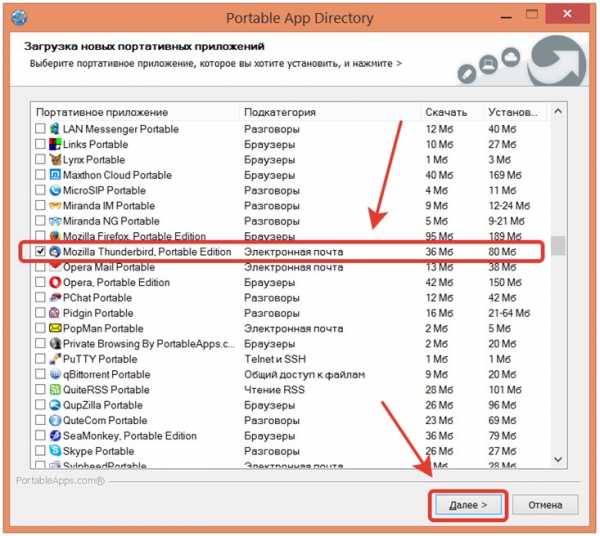Click the 21-64 Мб install size cell
Screen dimensions: 600x536
(x=509, y=313)
